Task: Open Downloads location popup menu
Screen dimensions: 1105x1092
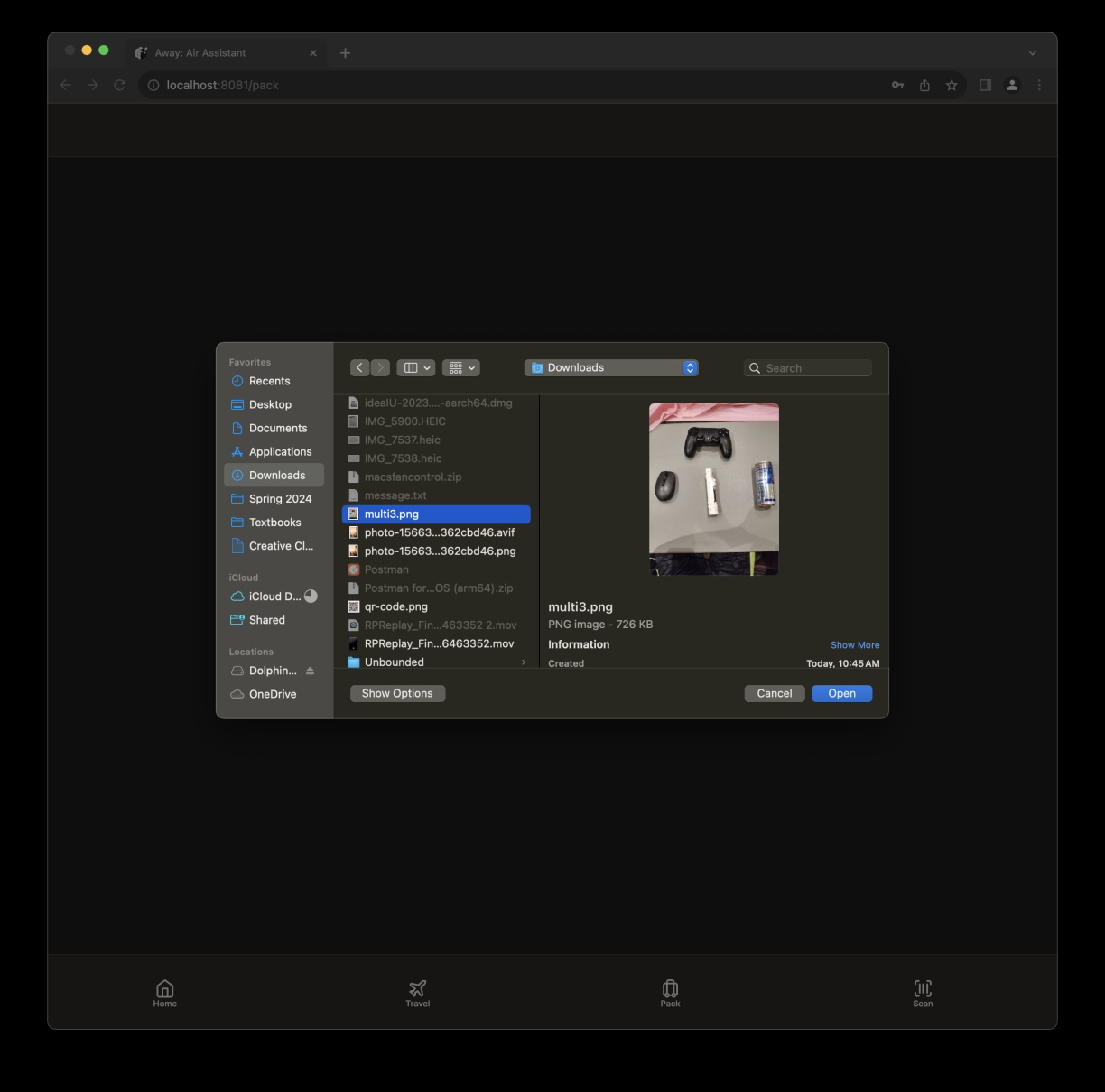Action: [611, 368]
